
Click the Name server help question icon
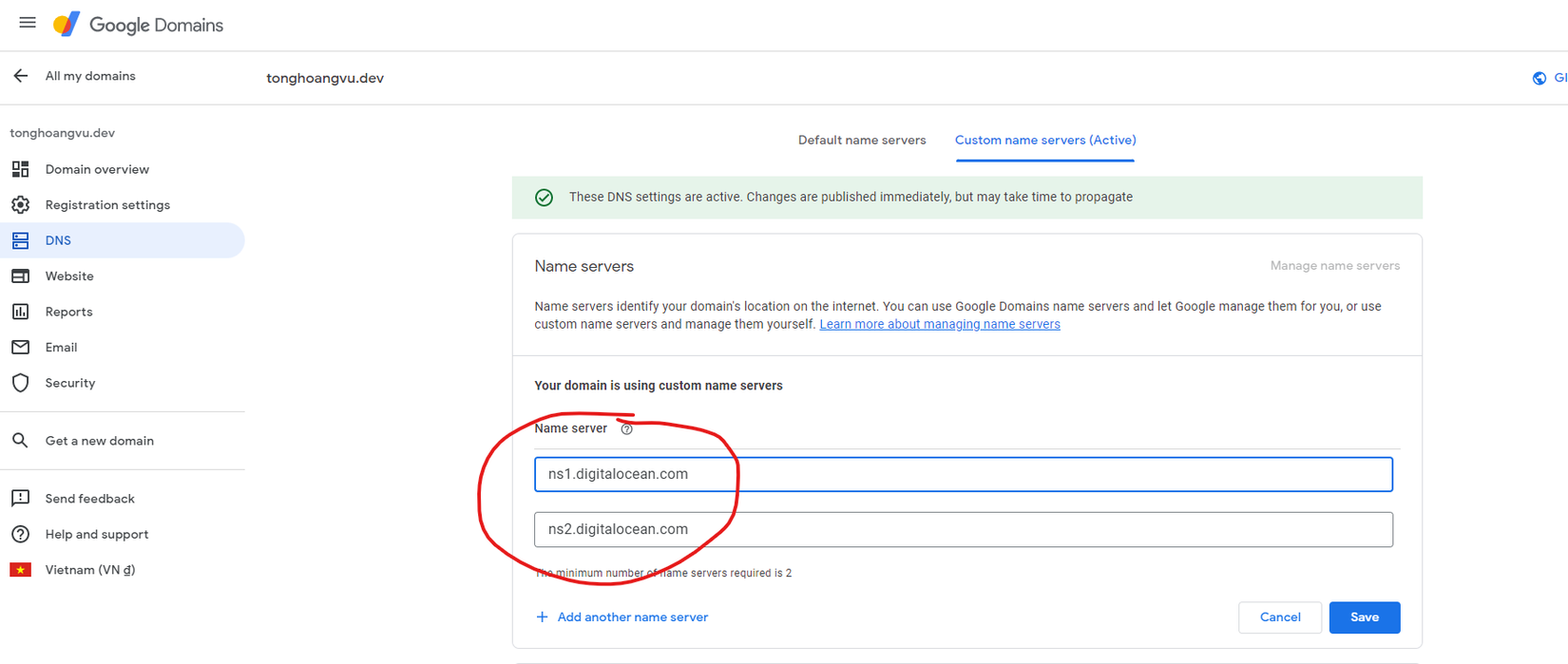coord(626,429)
